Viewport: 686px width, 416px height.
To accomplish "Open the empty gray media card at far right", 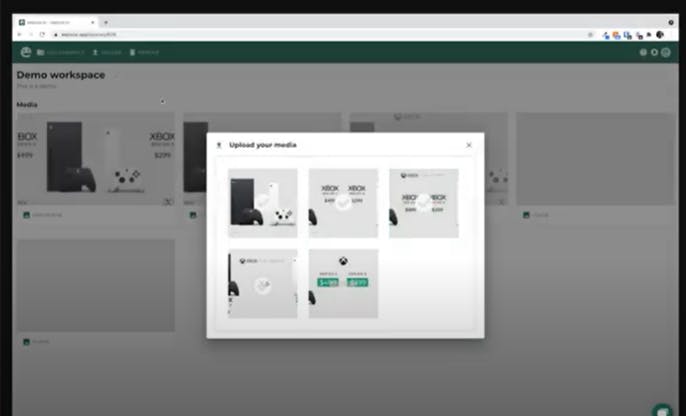I will tap(595, 159).
